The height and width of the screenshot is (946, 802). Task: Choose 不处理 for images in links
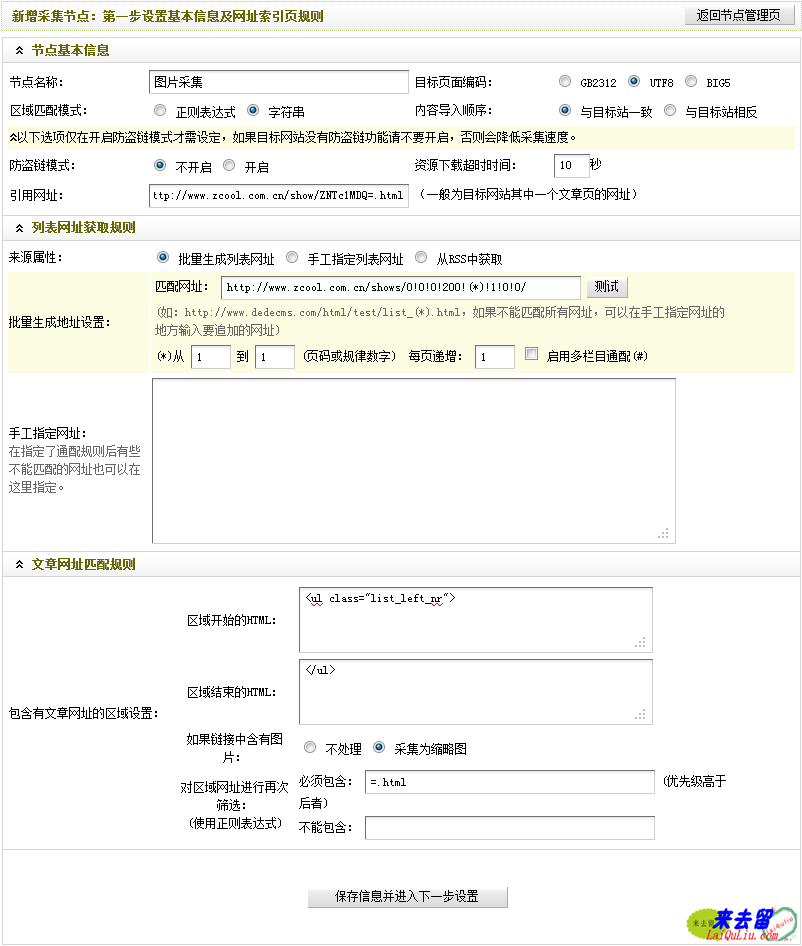pyautogui.click(x=310, y=748)
